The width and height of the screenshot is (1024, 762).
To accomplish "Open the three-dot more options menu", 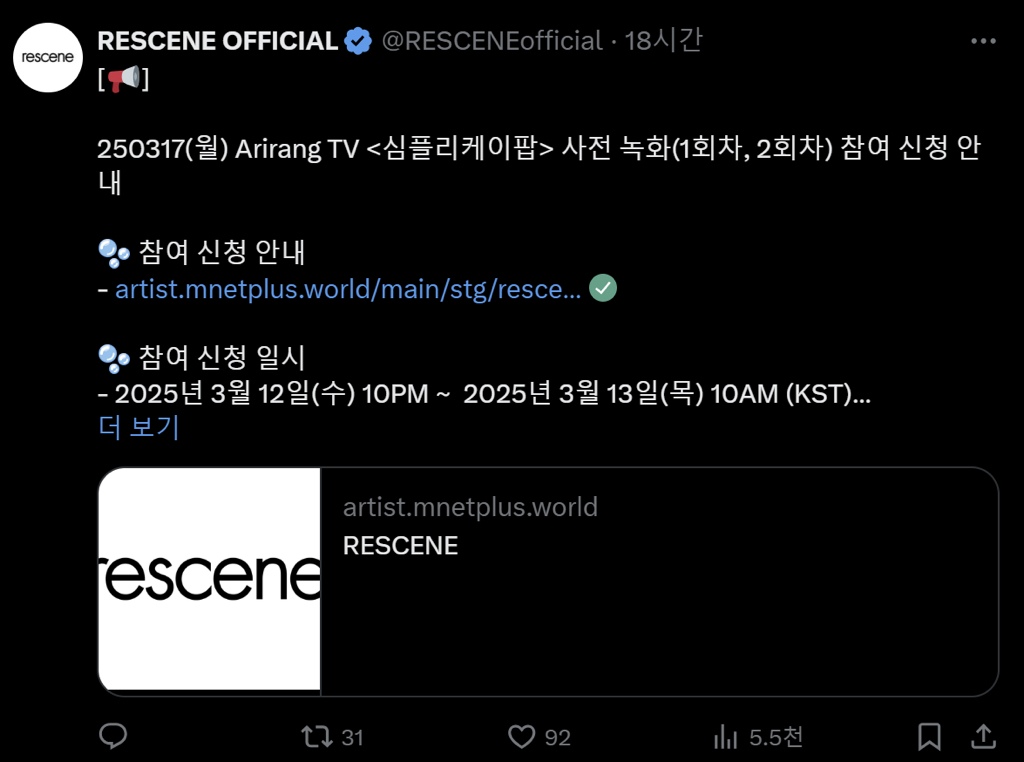I will [x=983, y=41].
